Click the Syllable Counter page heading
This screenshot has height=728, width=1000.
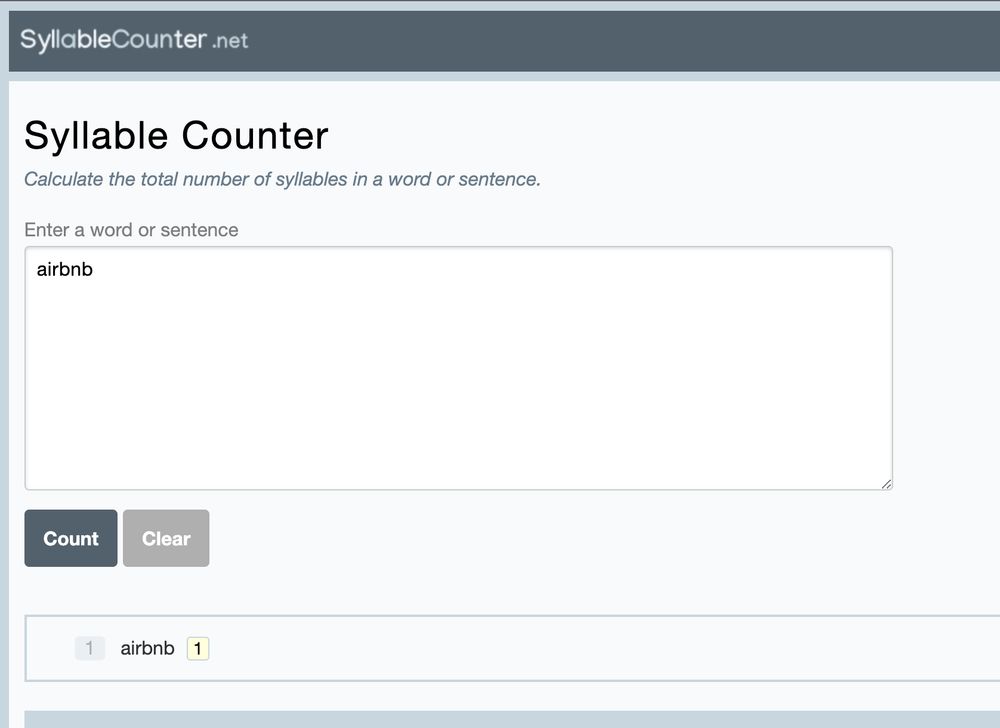[x=176, y=136]
